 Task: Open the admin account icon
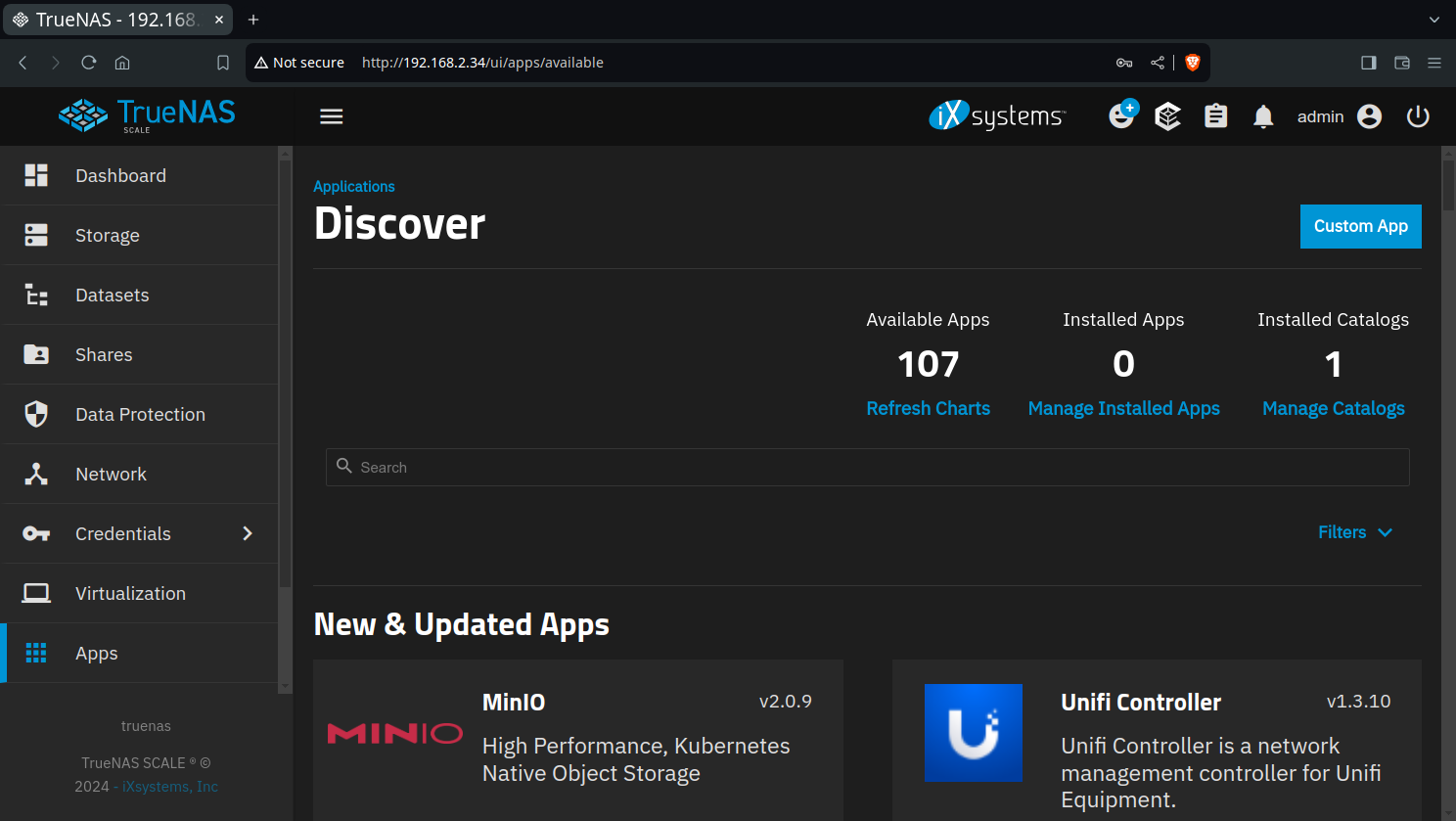pos(1370,116)
